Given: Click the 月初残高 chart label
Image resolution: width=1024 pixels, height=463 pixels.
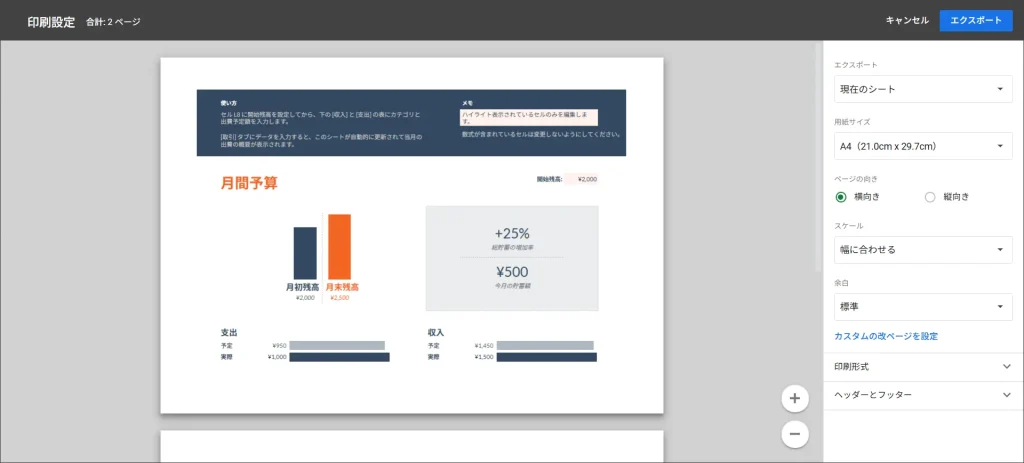Looking at the screenshot, I should tap(302, 287).
